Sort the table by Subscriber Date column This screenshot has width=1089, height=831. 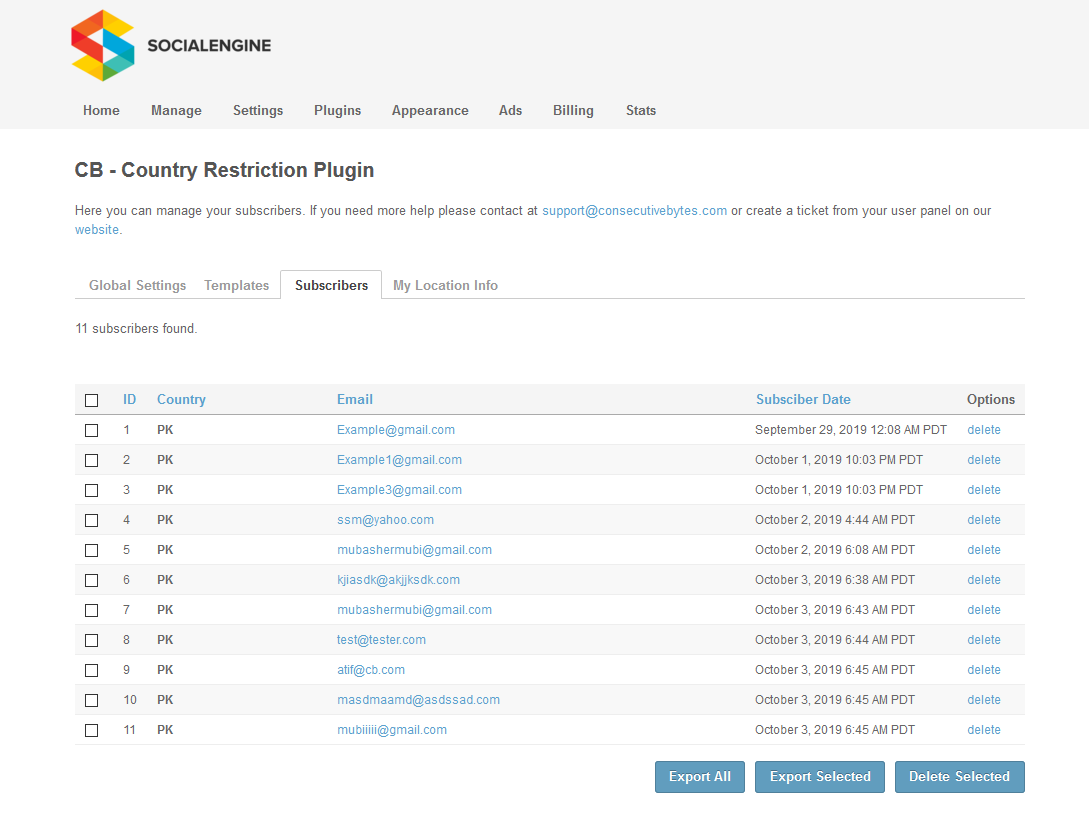(803, 400)
